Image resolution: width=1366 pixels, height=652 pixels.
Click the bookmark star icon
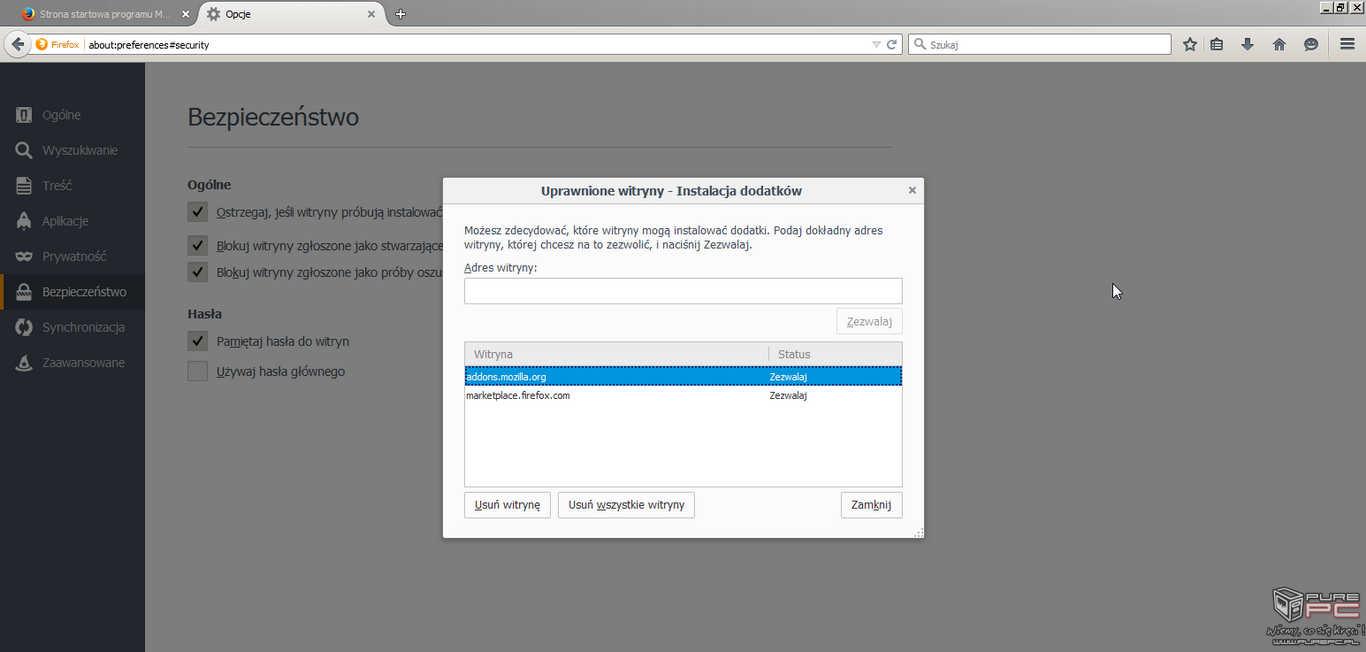point(1190,44)
